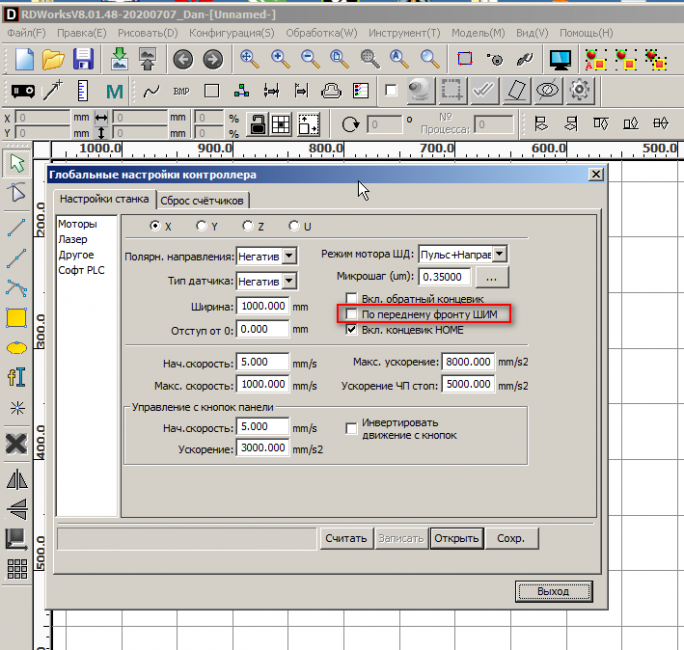
Task: Uncheck 'Вкл. концевик HOME' checkbox
Action: tap(352, 329)
